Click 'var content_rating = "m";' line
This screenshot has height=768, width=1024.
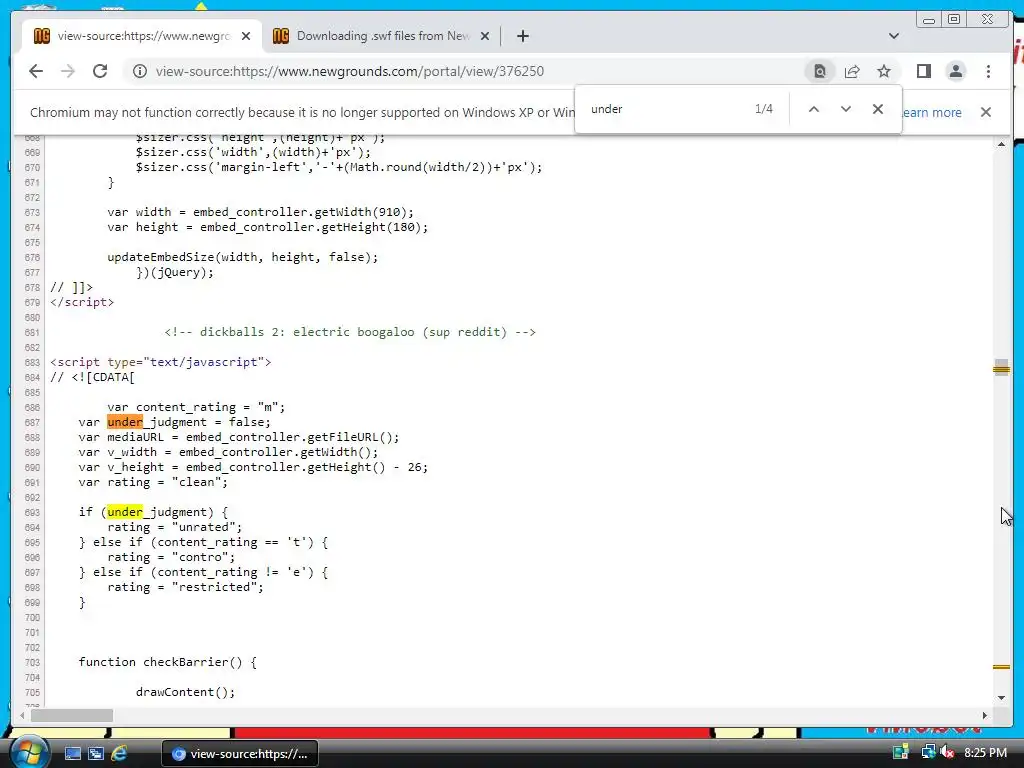coord(197,407)
